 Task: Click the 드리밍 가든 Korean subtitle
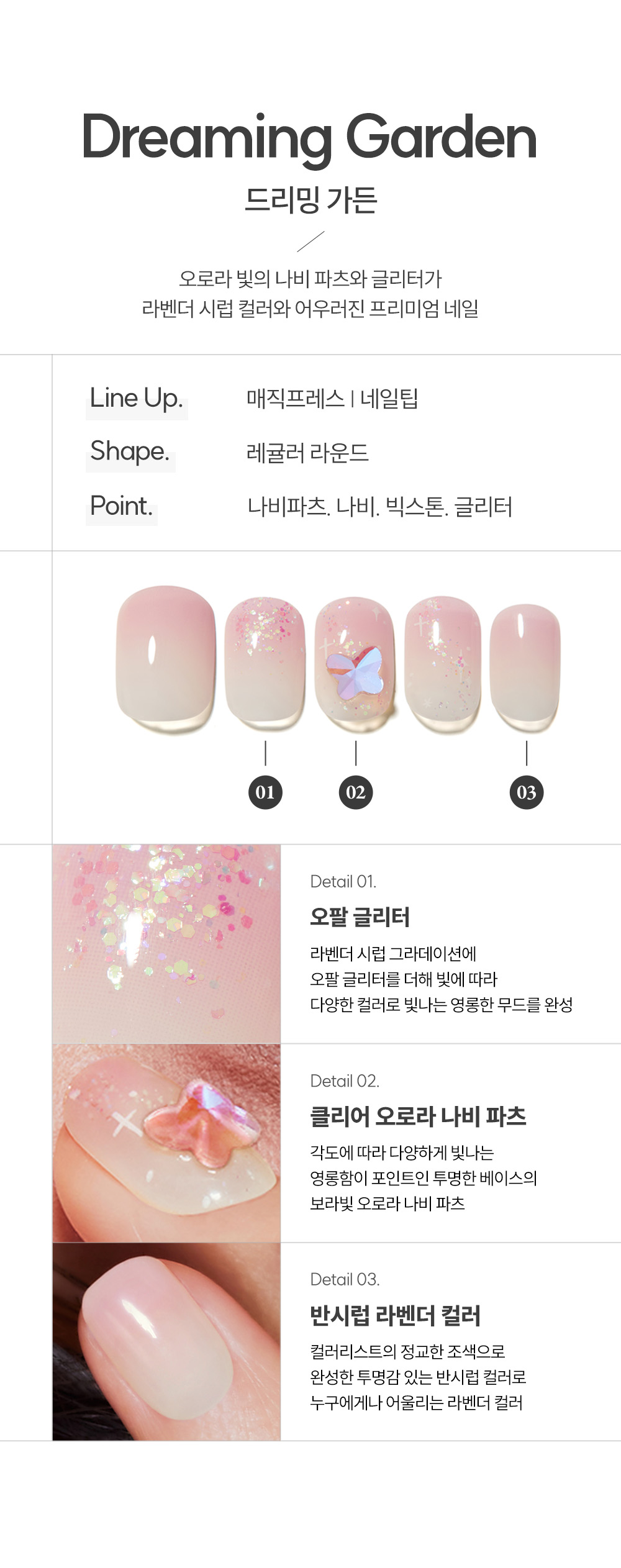(311, 200)
